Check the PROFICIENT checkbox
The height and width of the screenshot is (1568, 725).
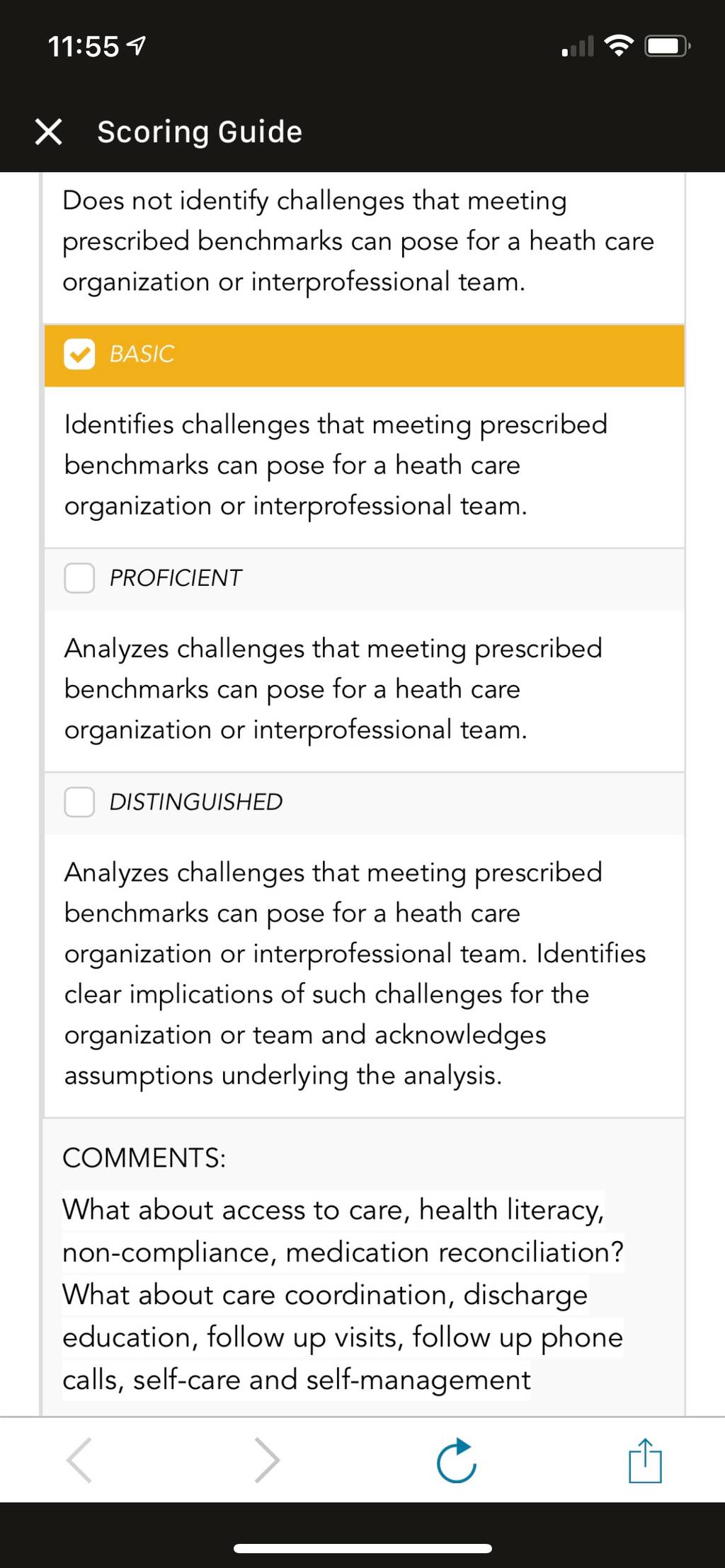(79, 578)
